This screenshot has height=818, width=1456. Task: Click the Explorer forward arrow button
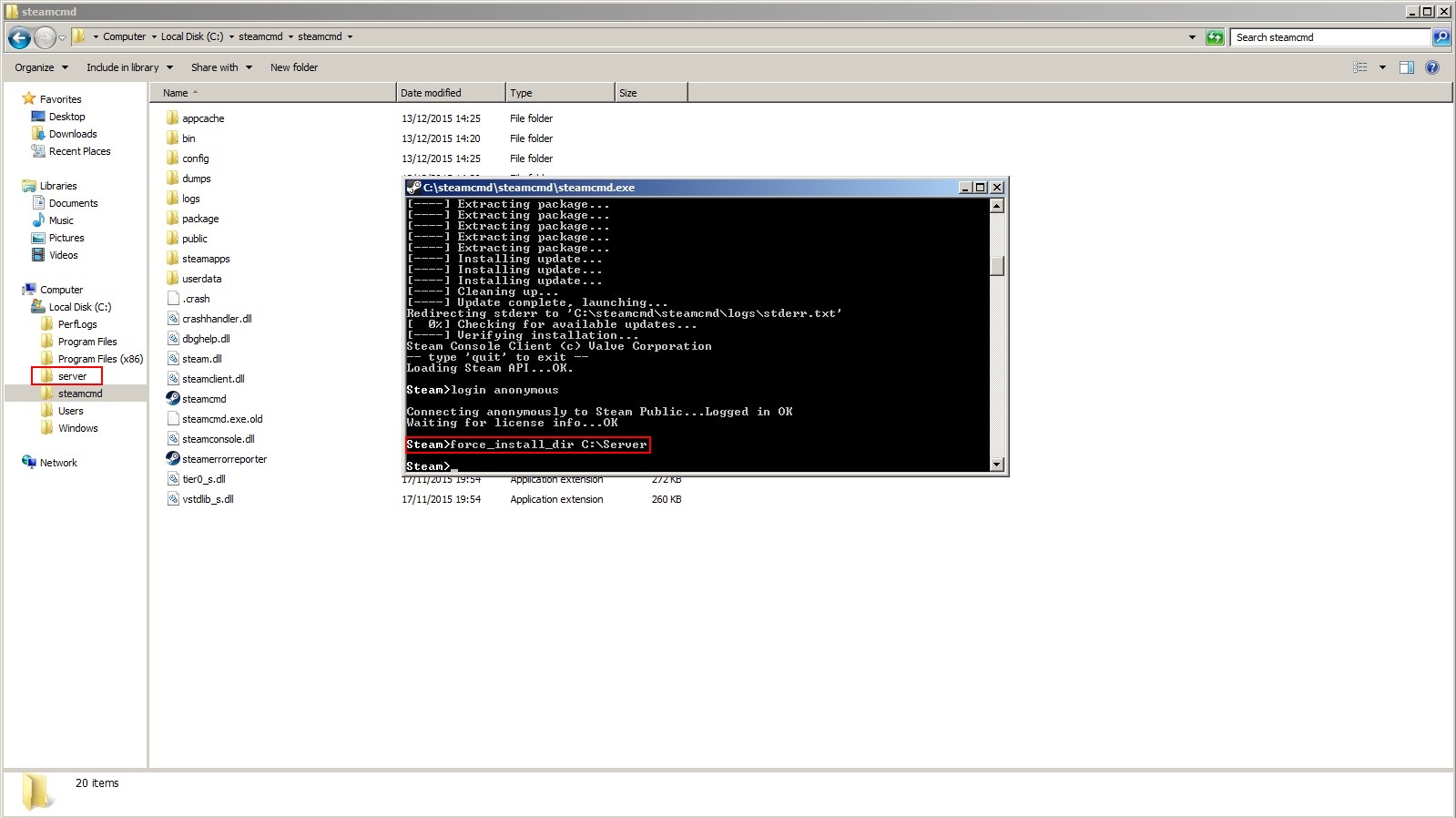(x=45, y=37)
